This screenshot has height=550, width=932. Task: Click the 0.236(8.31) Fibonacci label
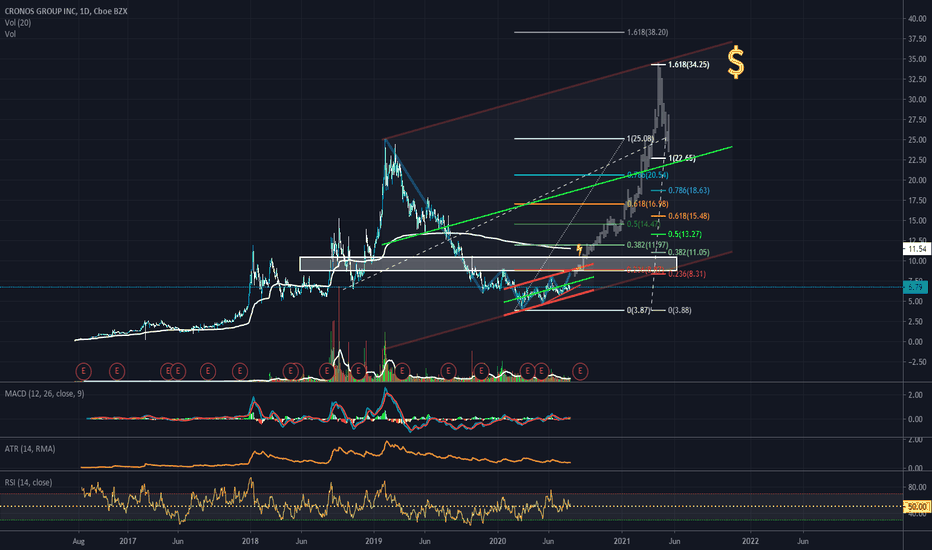[x=687, y=274]
